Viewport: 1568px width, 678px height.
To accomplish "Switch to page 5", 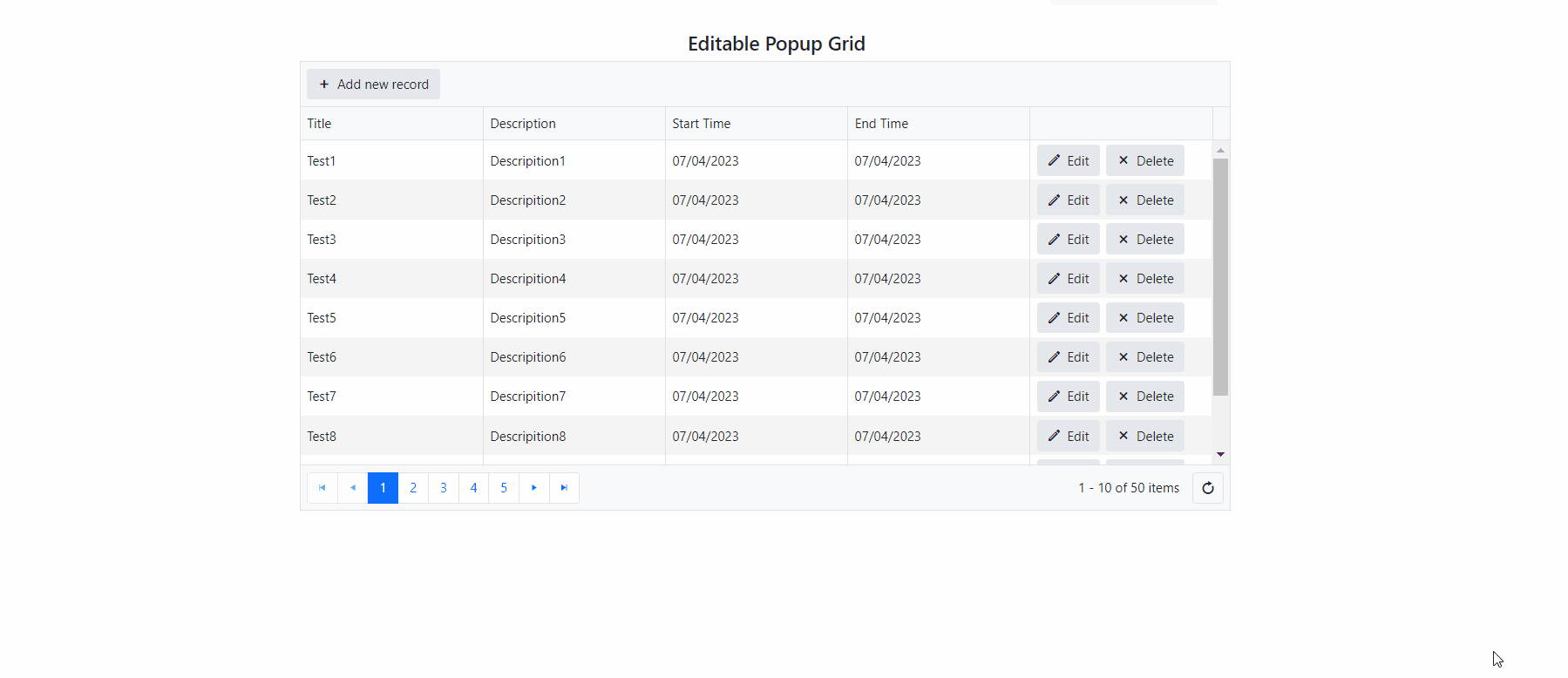I will [x=504, y=488].
